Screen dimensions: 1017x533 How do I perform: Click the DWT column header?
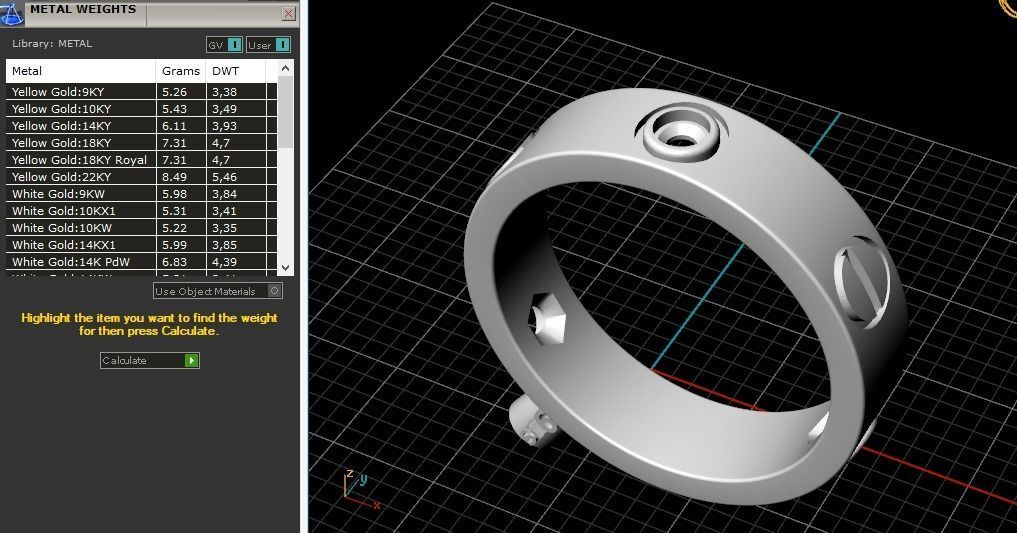point(235,71)
